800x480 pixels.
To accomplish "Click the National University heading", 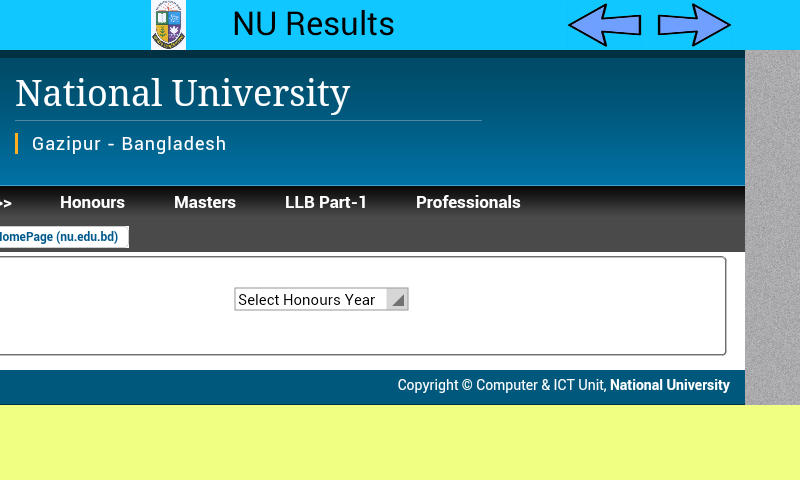I will (183, 93).
